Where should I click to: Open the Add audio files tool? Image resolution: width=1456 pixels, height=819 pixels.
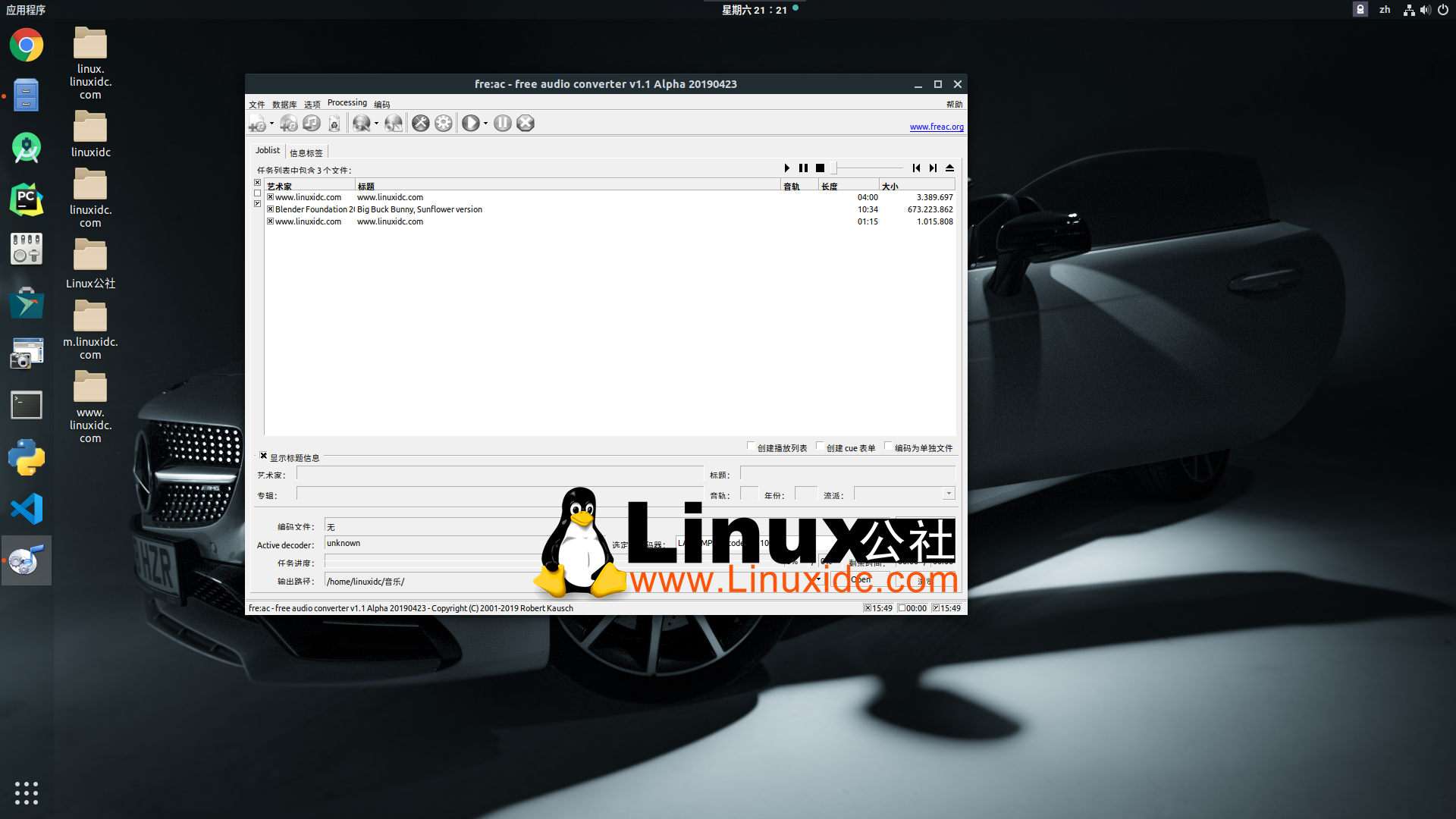[x=258, y=123]
